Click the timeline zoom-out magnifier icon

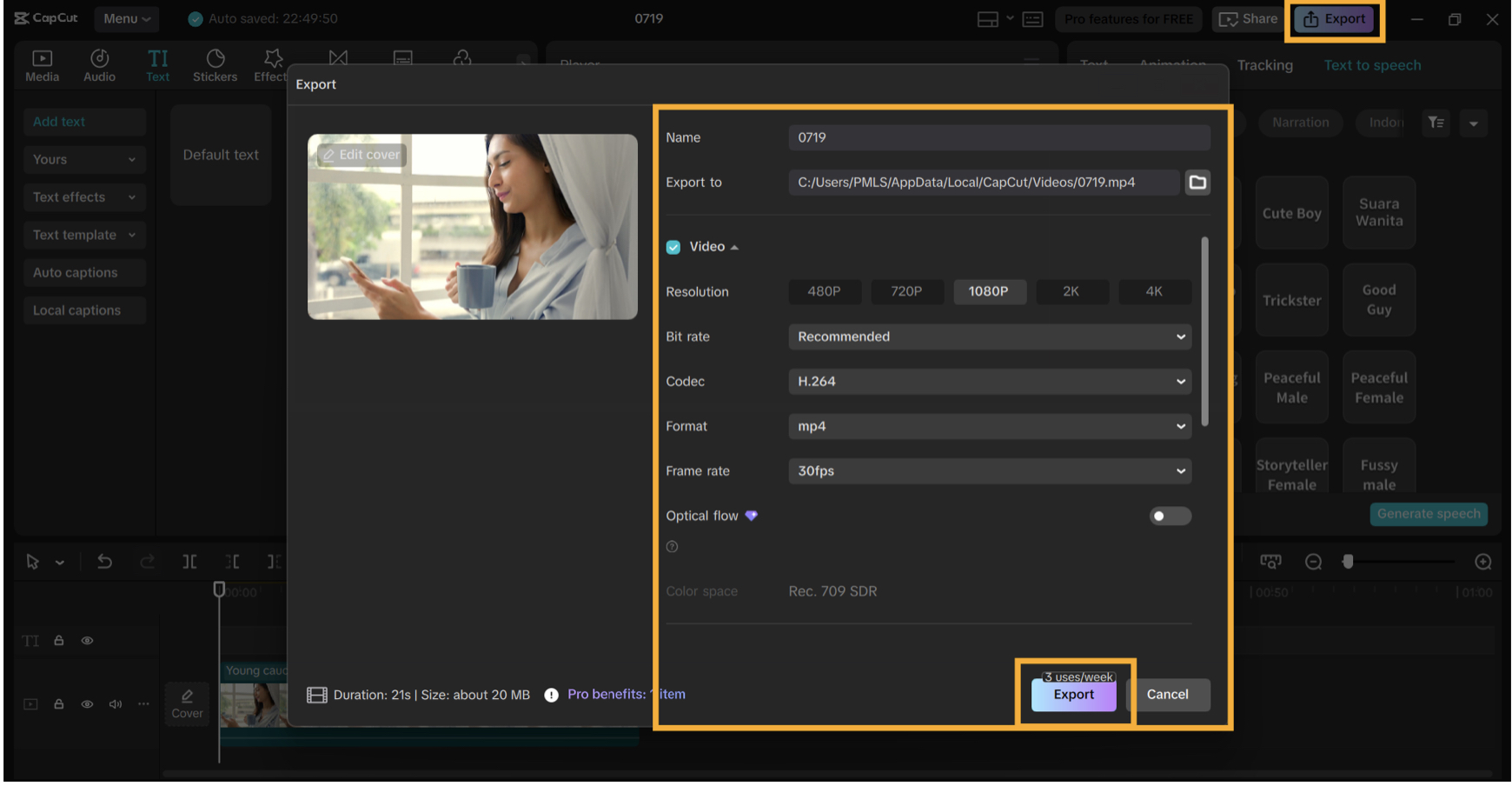pos(1313,563)
